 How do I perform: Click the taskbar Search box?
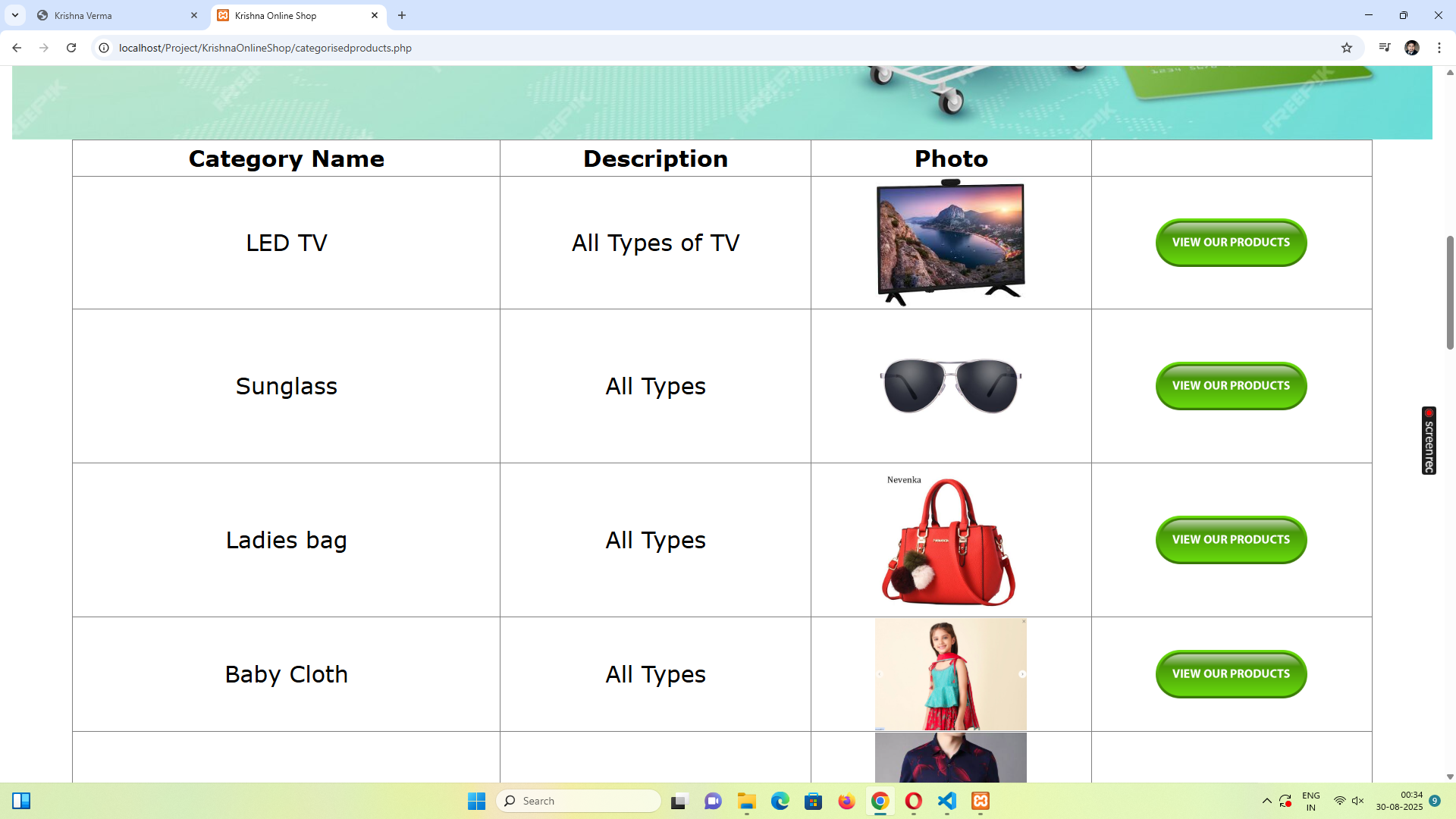(x=578, y=801)
